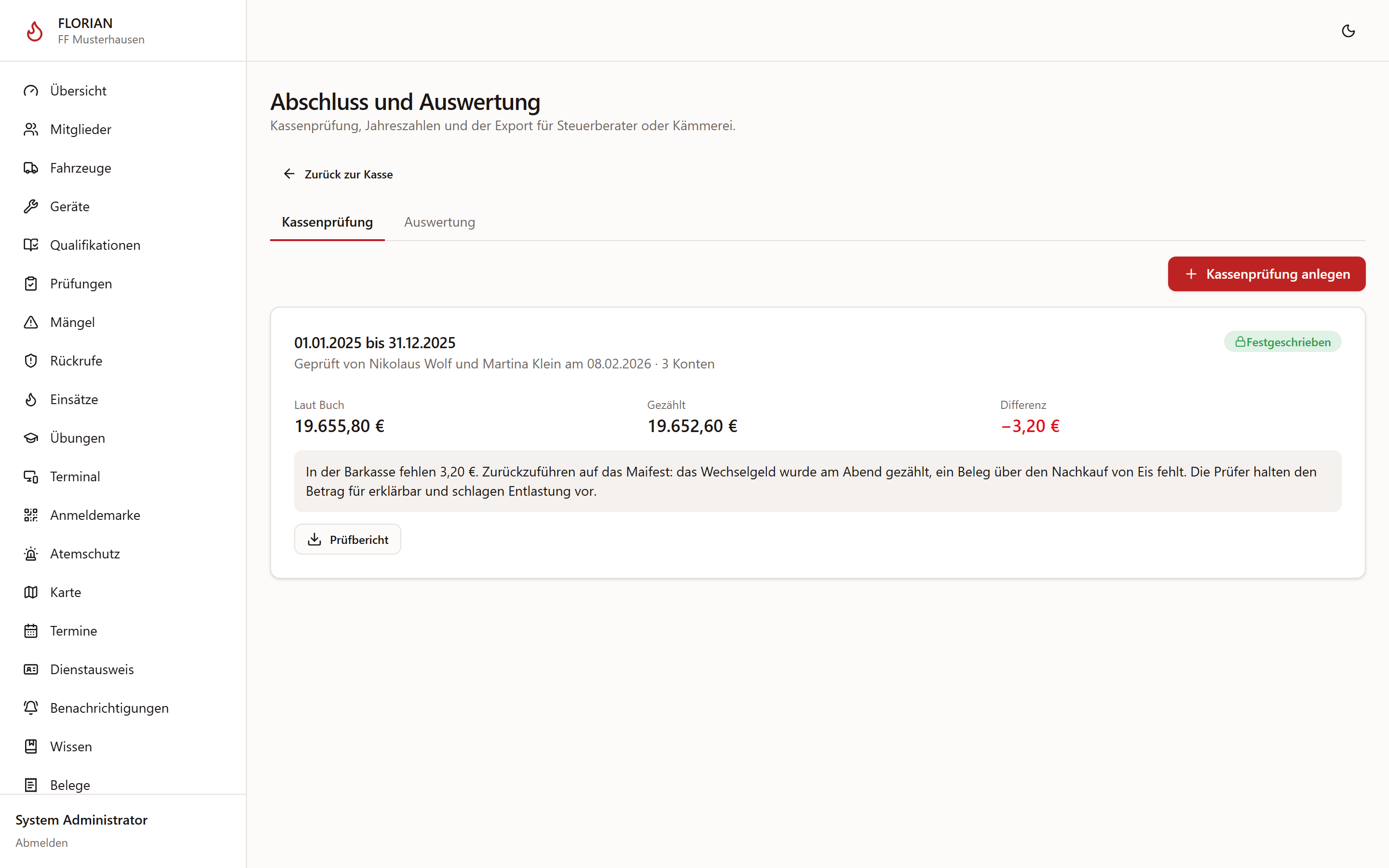
Task: Click the Abmelden logout link
Action: pyautogui.click(x=41, y=842)
